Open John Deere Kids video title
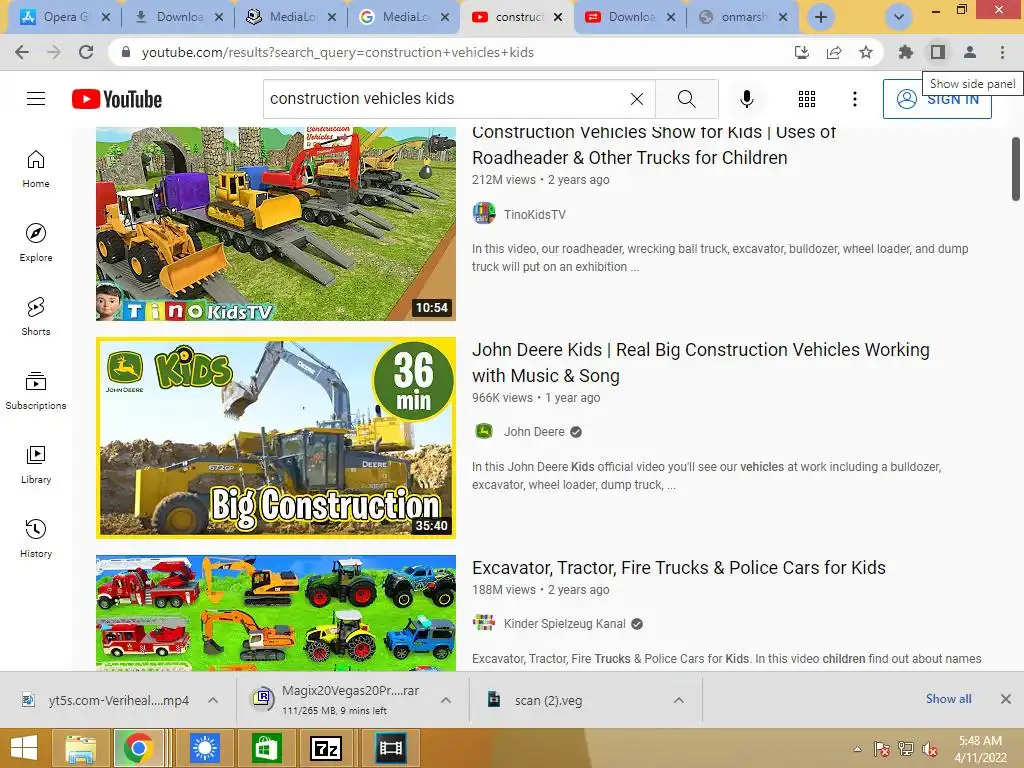1024x768 pixels. click(701, 362)
